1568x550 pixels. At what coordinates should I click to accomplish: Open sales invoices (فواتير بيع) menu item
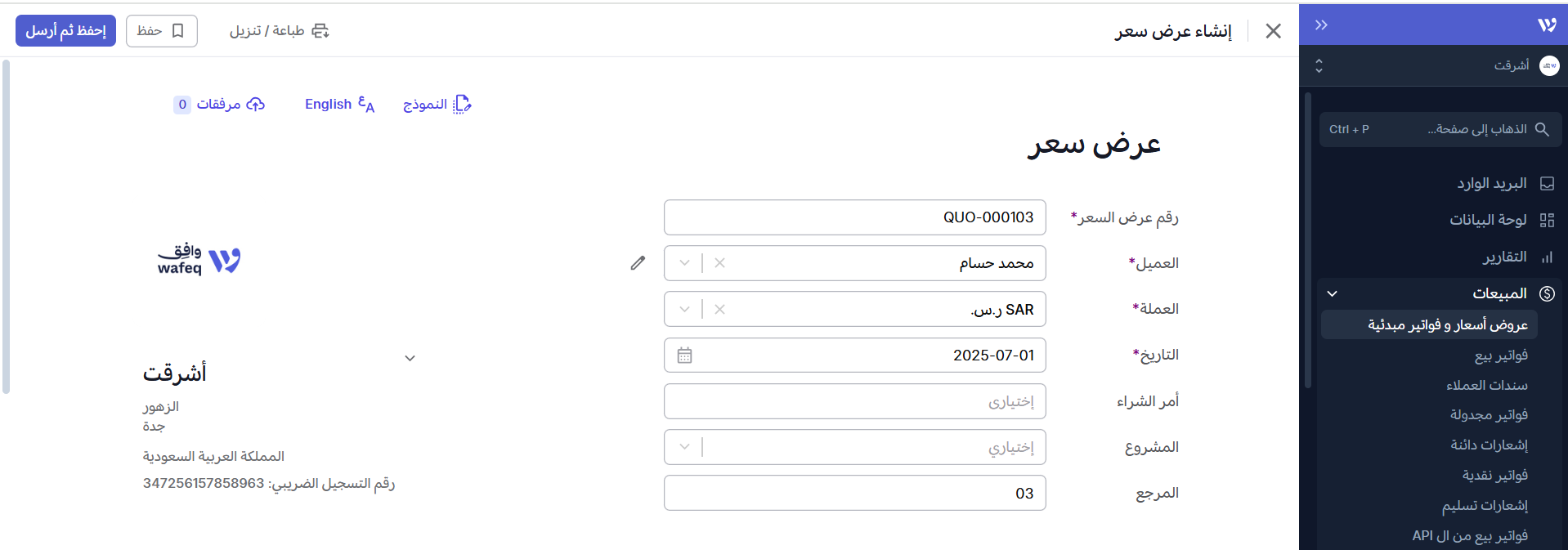(1501, 355)
